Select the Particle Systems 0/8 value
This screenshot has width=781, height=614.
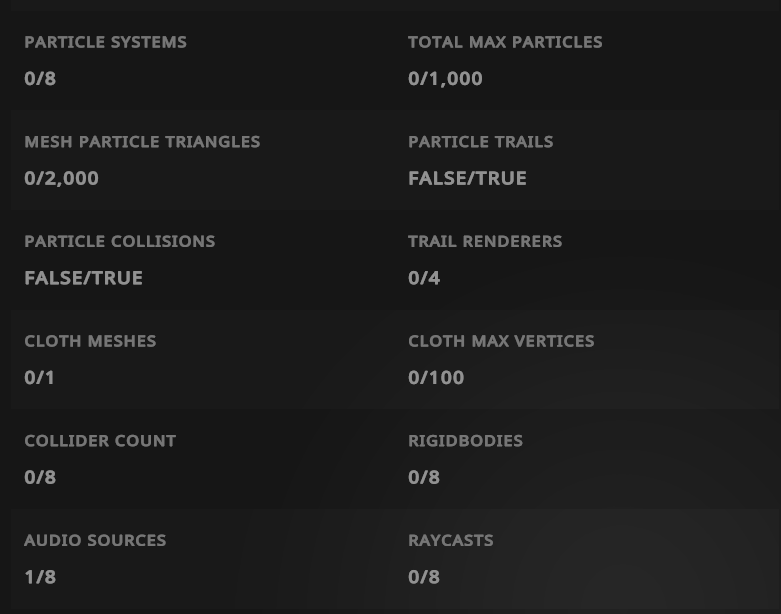[x=40, y=78]
